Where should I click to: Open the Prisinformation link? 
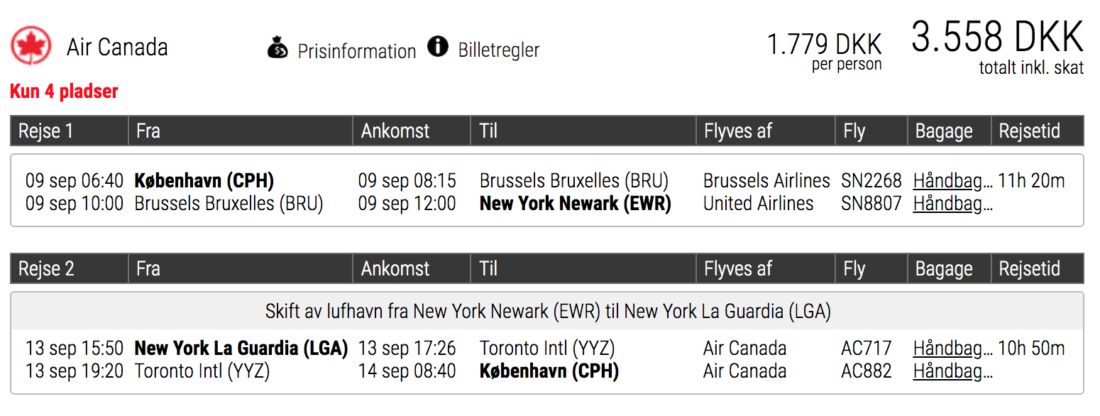coord(356,51)
